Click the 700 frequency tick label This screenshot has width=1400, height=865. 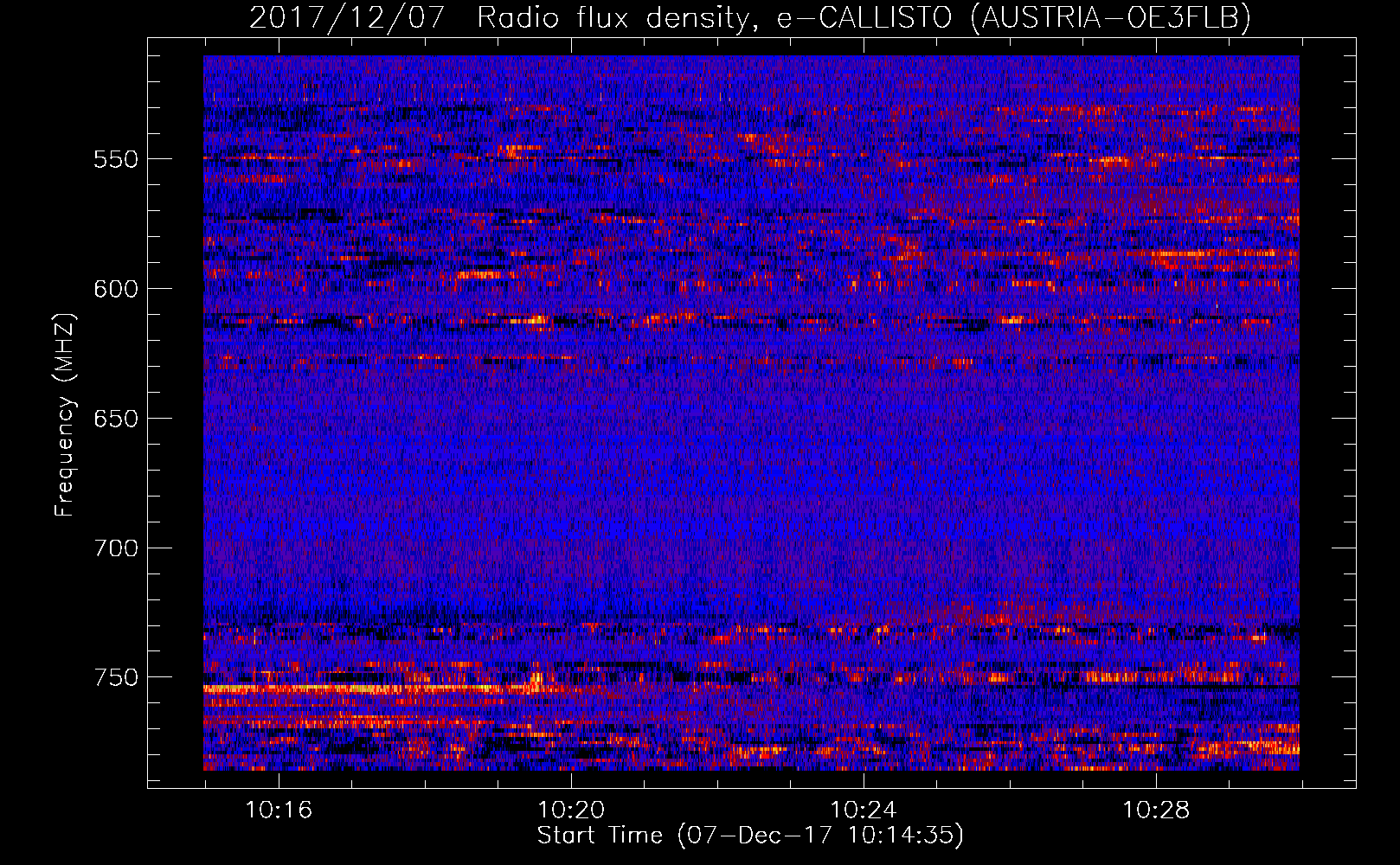coord(116,548)
